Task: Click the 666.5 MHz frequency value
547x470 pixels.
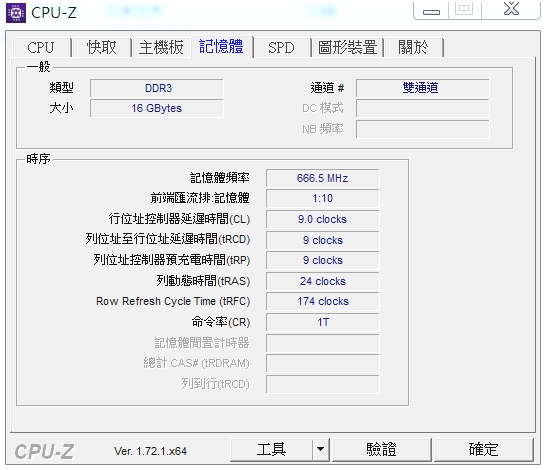Action: click(x=323, y=178)
